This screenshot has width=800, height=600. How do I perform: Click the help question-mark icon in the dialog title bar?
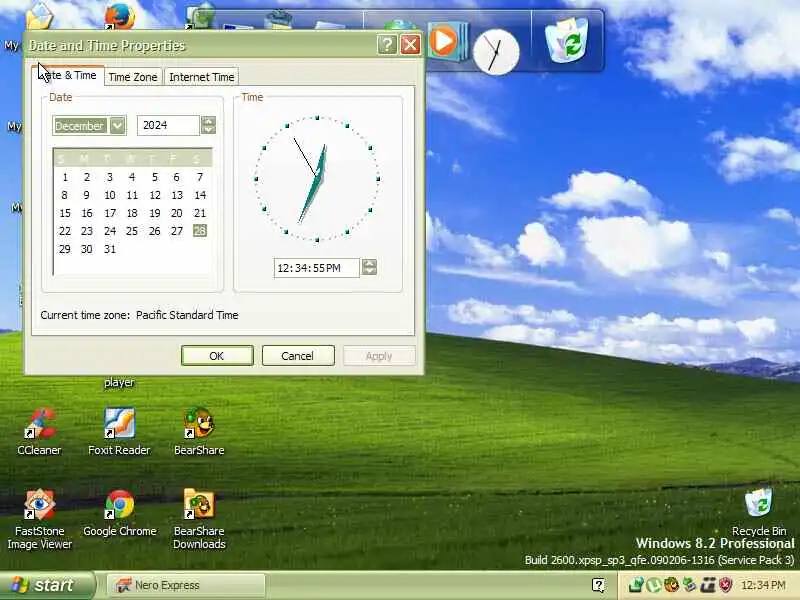tap(387, 45)
